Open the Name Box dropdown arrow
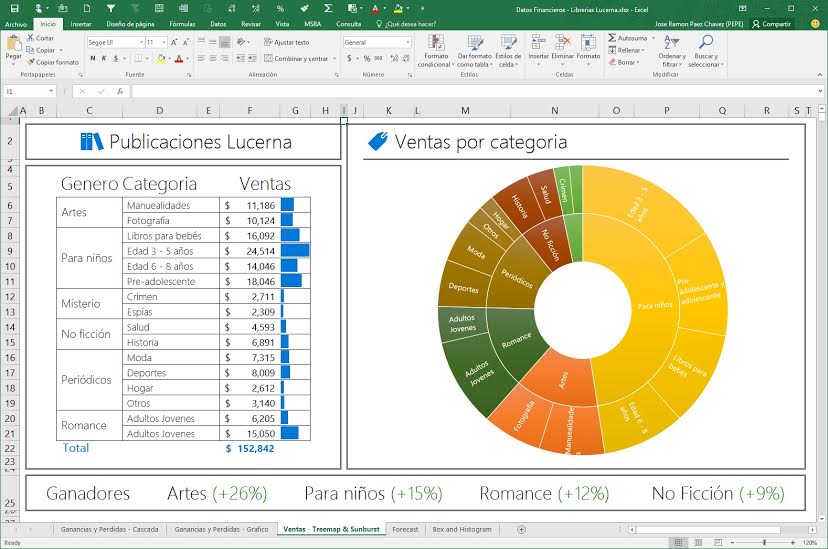Viewport: 828px width, 549px height. [52, 91]
